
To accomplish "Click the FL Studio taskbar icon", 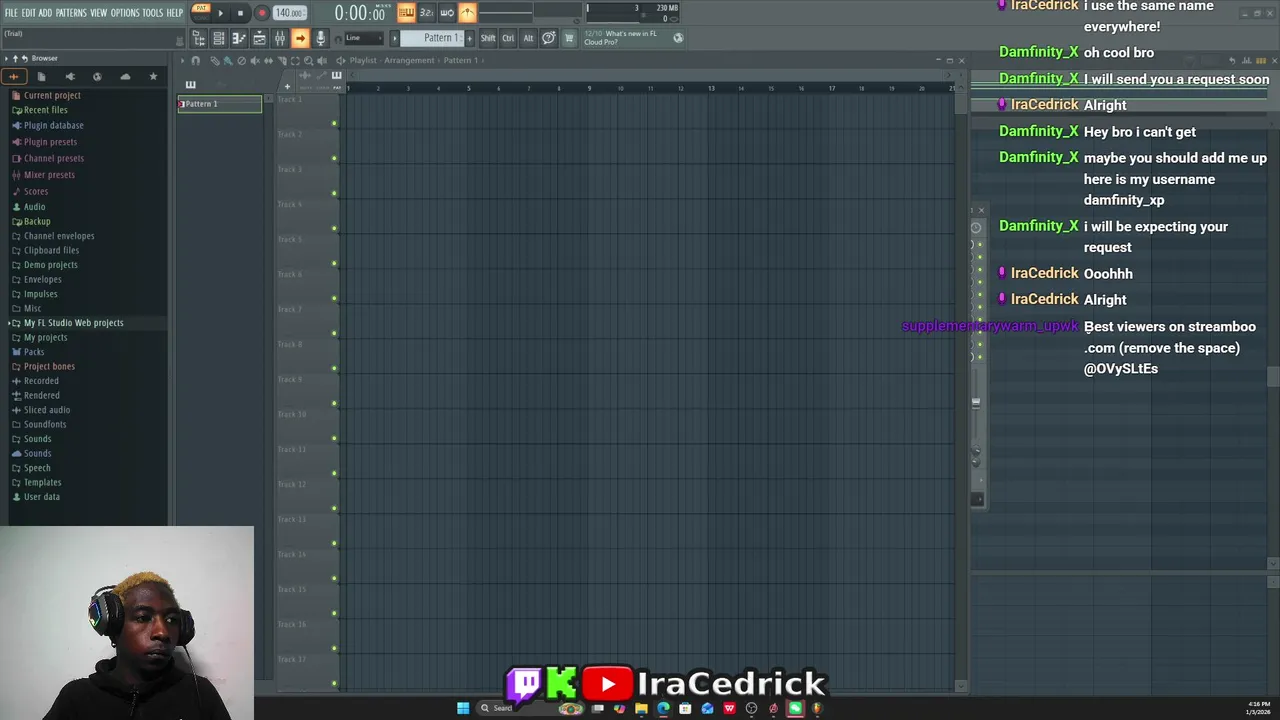I will tap(817, 708).
